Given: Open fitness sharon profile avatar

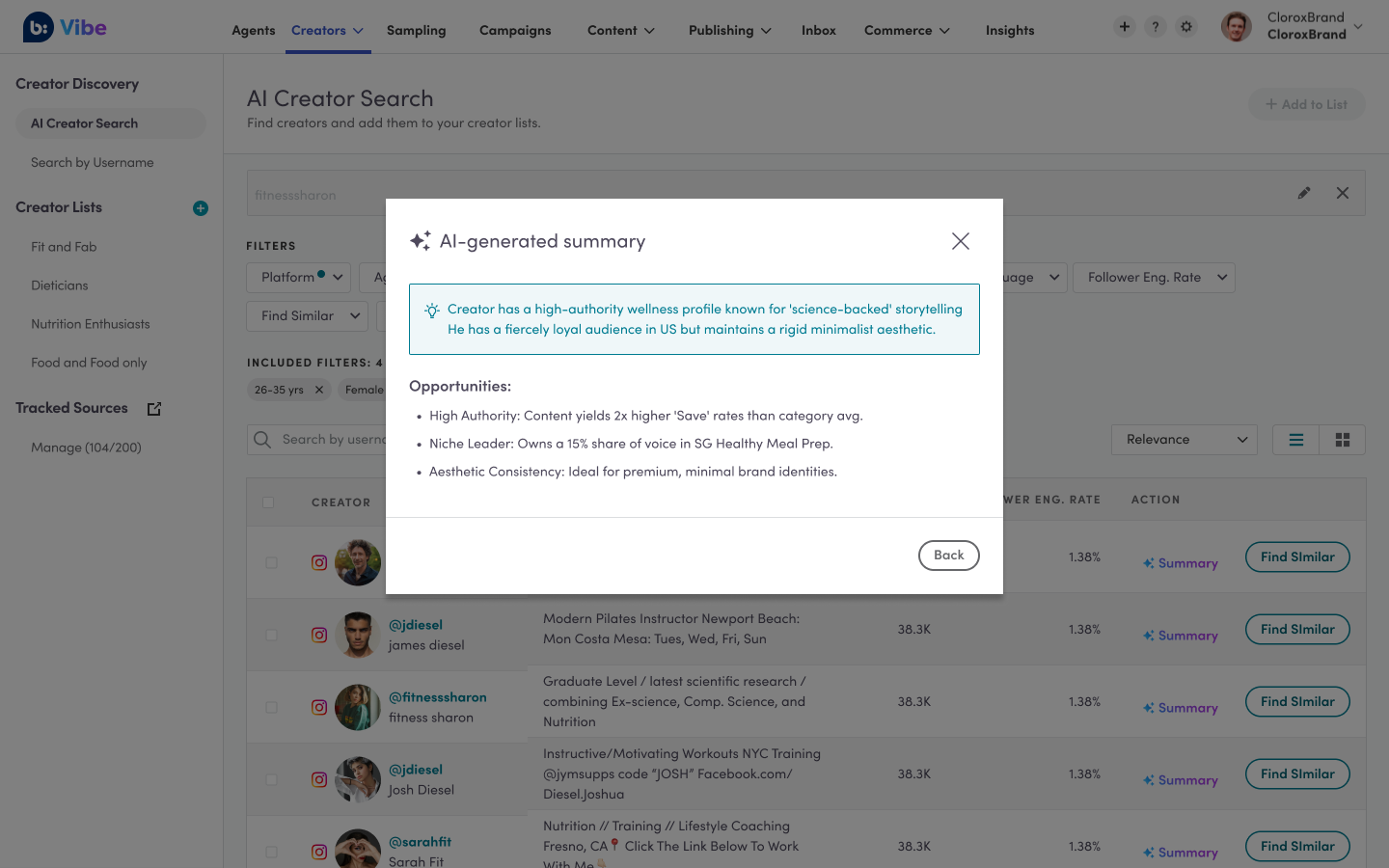Looking at the screenshot, I should (358, 707).
